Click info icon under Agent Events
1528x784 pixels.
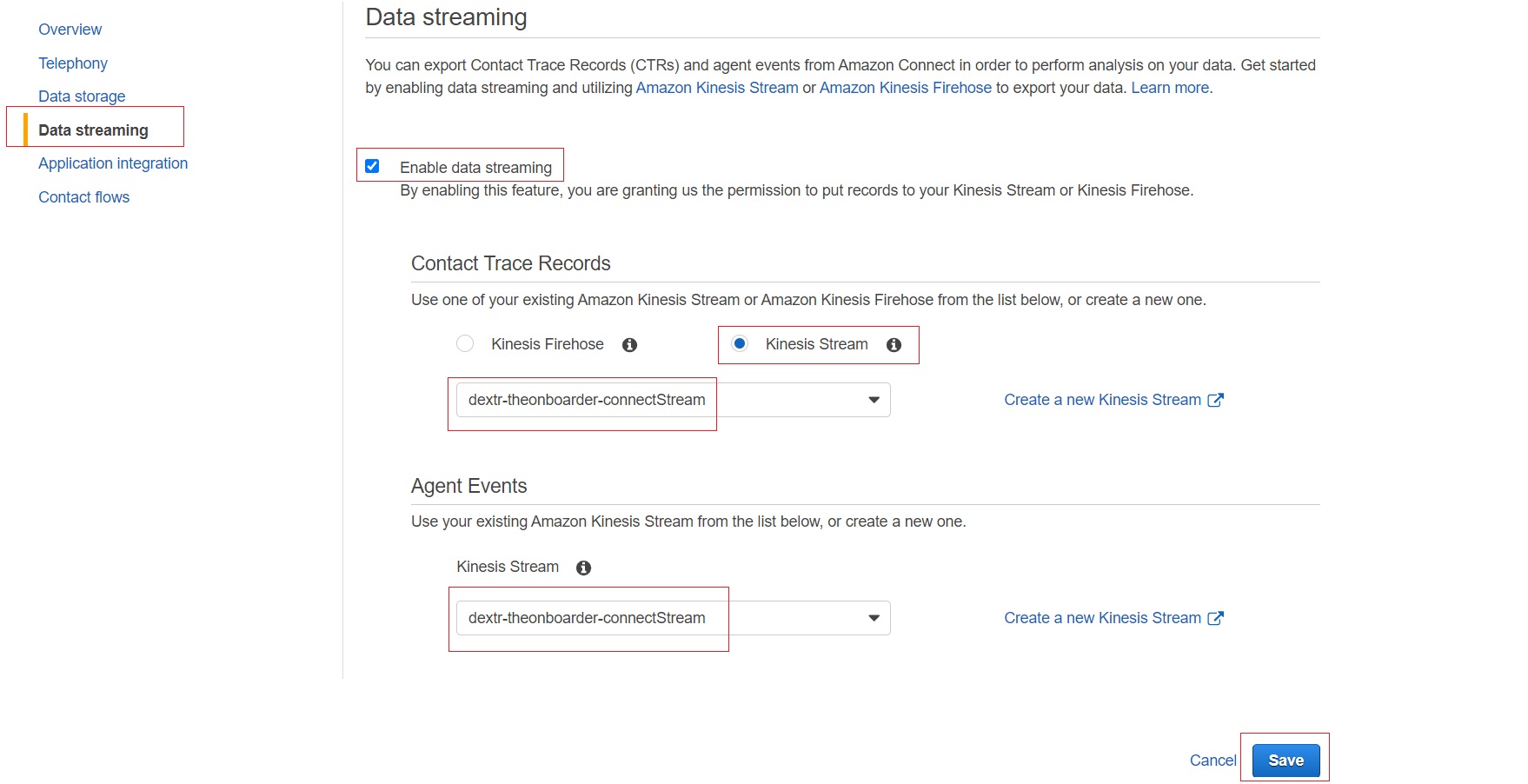584,568
